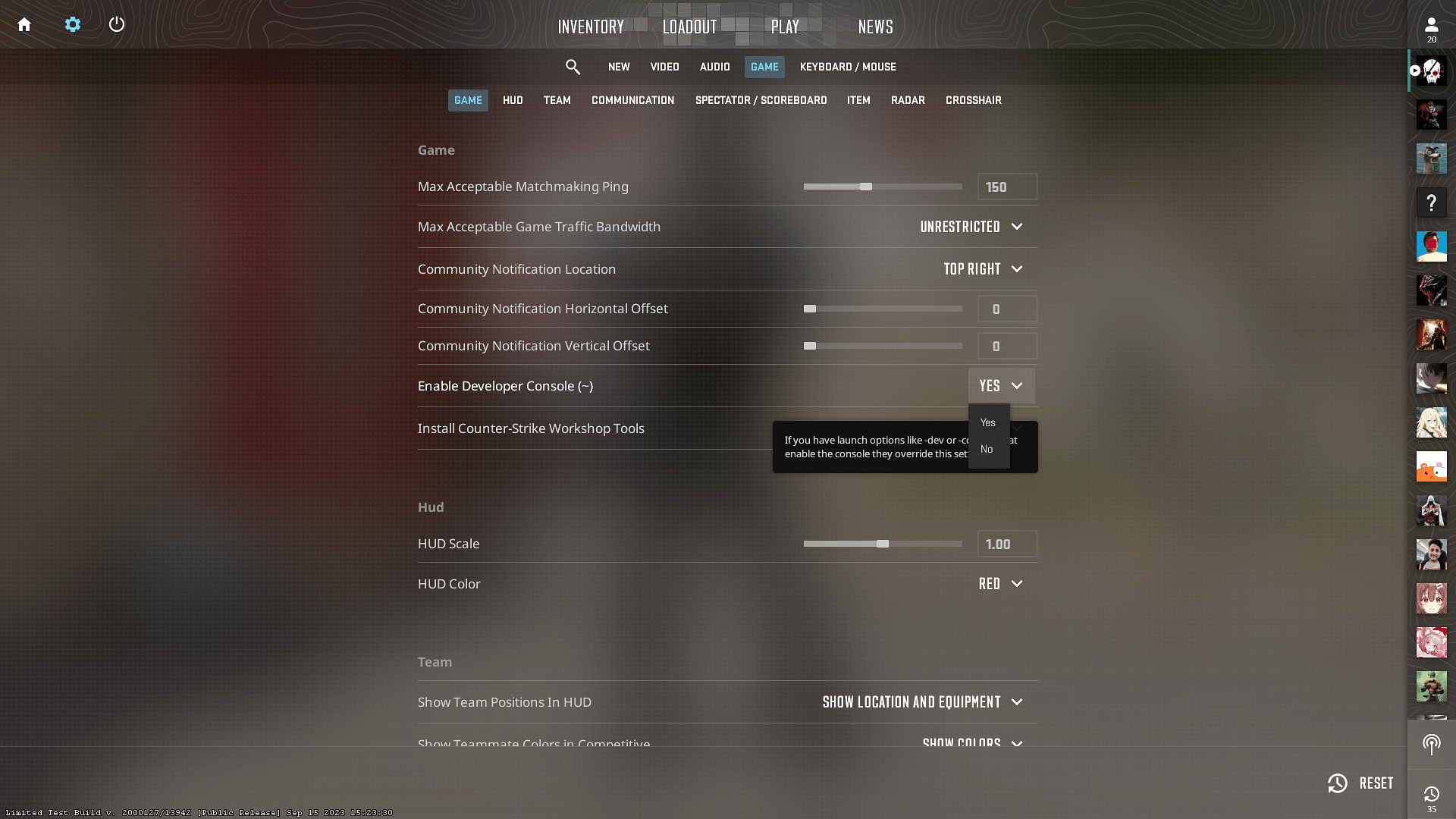1456x819 pixels.
Task: Select No in Developer Console dropdown
Action: 987,449
